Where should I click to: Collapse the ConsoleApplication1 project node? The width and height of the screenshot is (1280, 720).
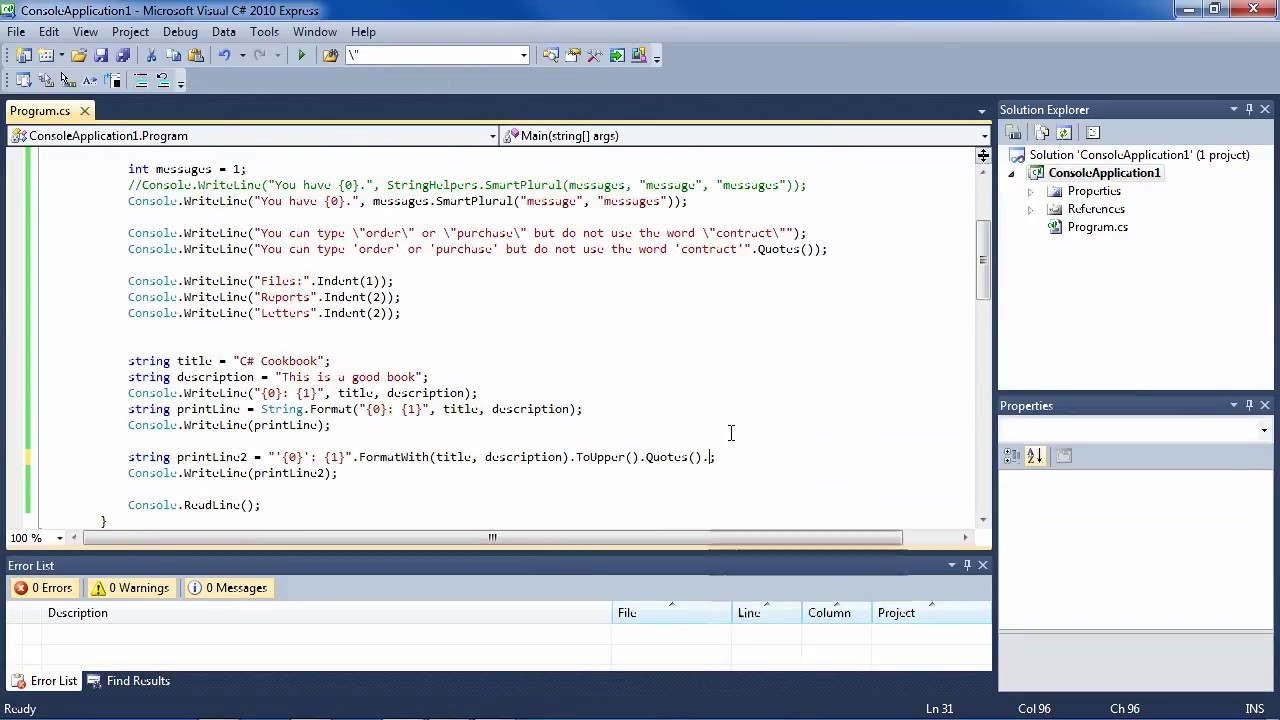point(1012,173)
